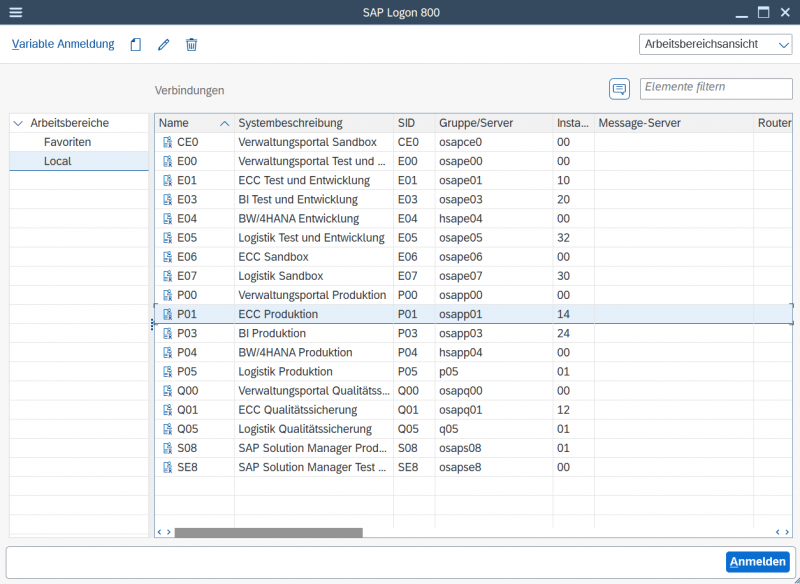Select 'Logistik Qualitätssicherung' description
Viewport: 800px width, 584px height.
point(305,429)
